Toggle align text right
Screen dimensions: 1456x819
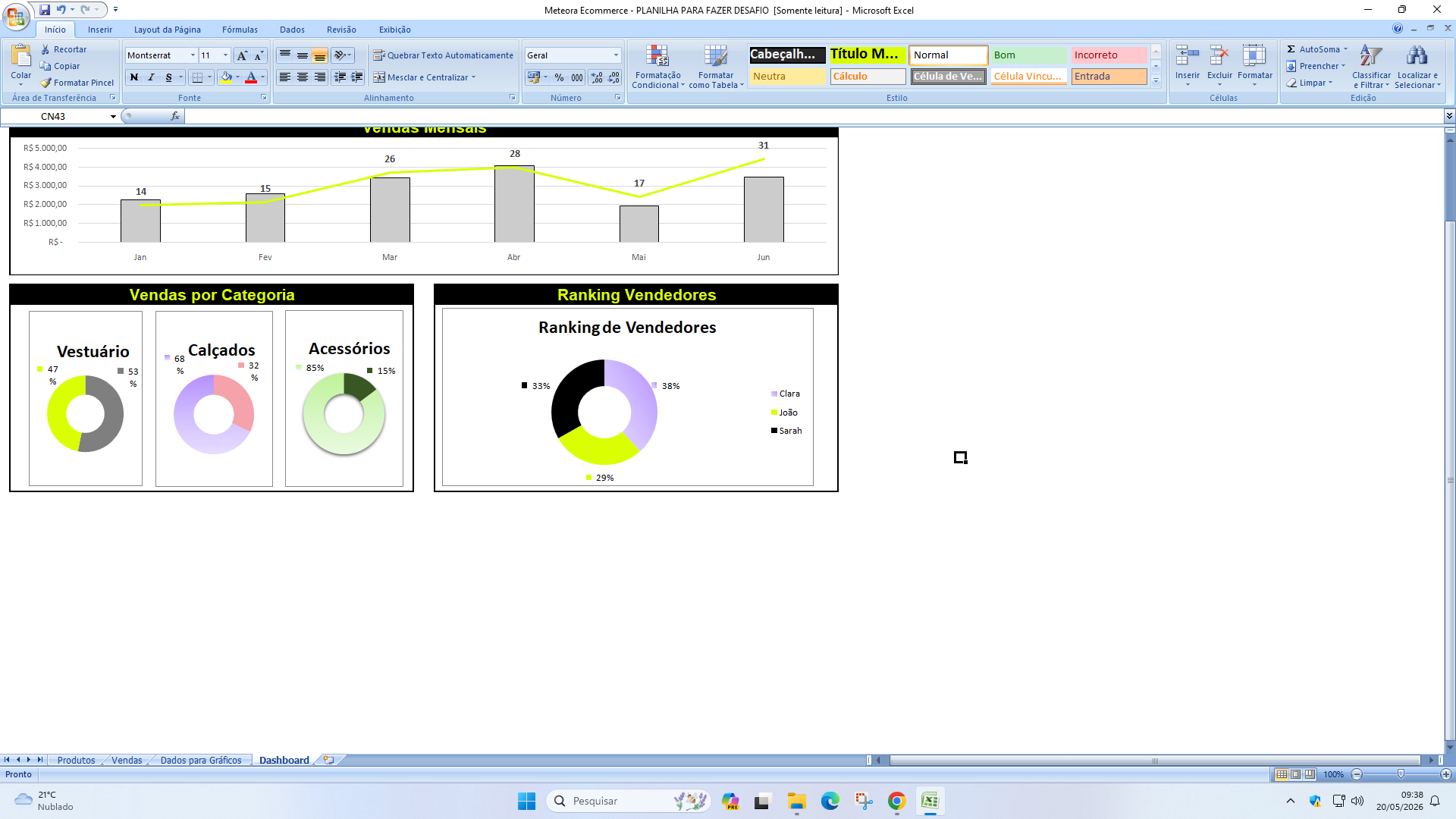(320, 77)
